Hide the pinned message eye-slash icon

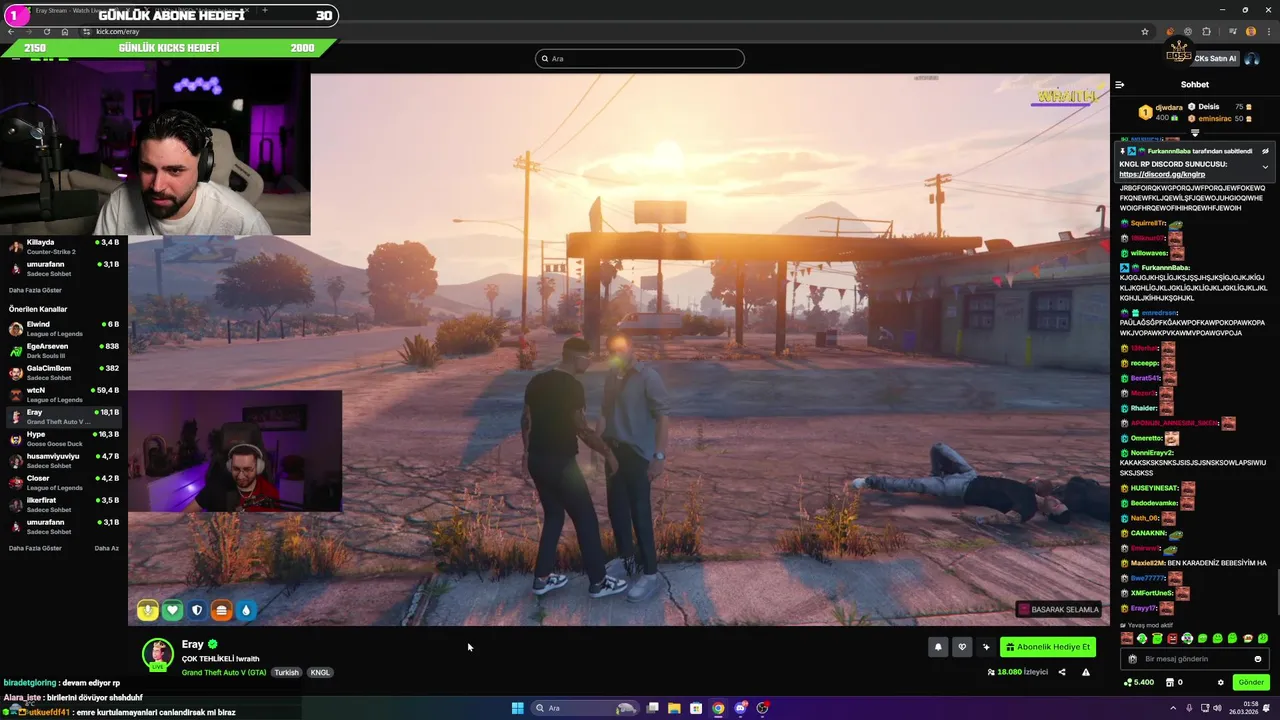(x=1264, y=152)
